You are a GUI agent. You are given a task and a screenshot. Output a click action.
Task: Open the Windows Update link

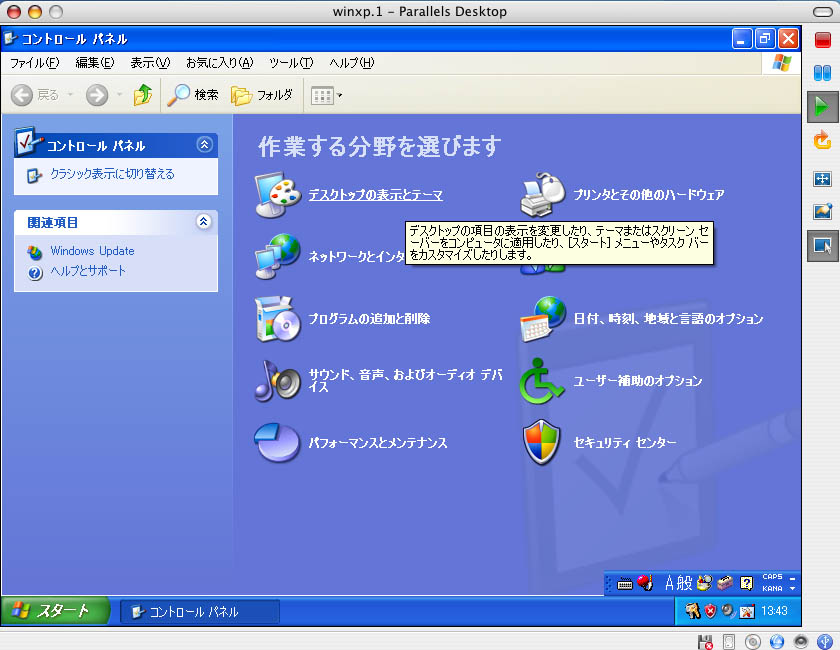tap(92, 251)
